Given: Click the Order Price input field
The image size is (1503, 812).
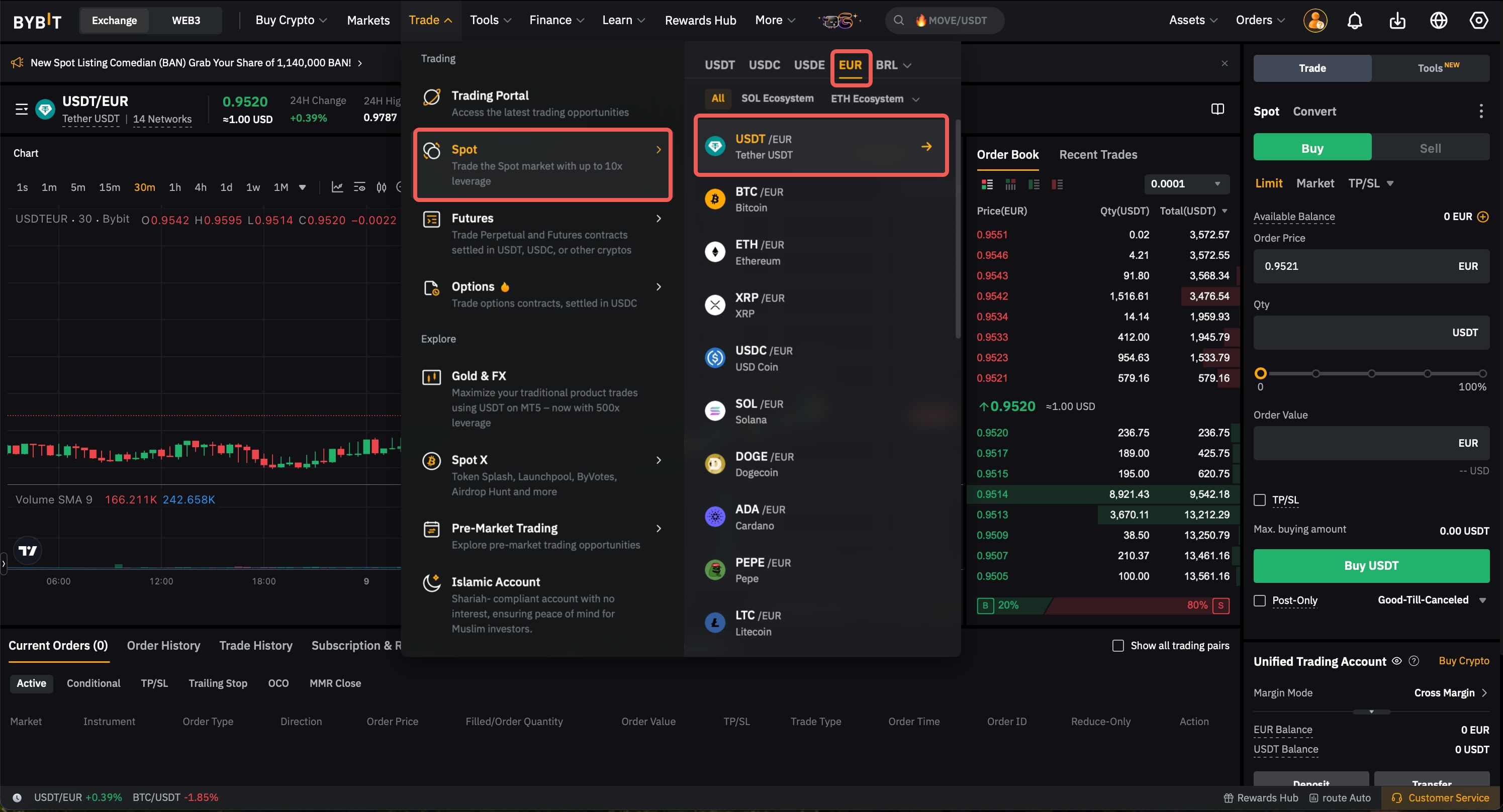Looking at the screenshot, I should click(x=1354, y=266).
